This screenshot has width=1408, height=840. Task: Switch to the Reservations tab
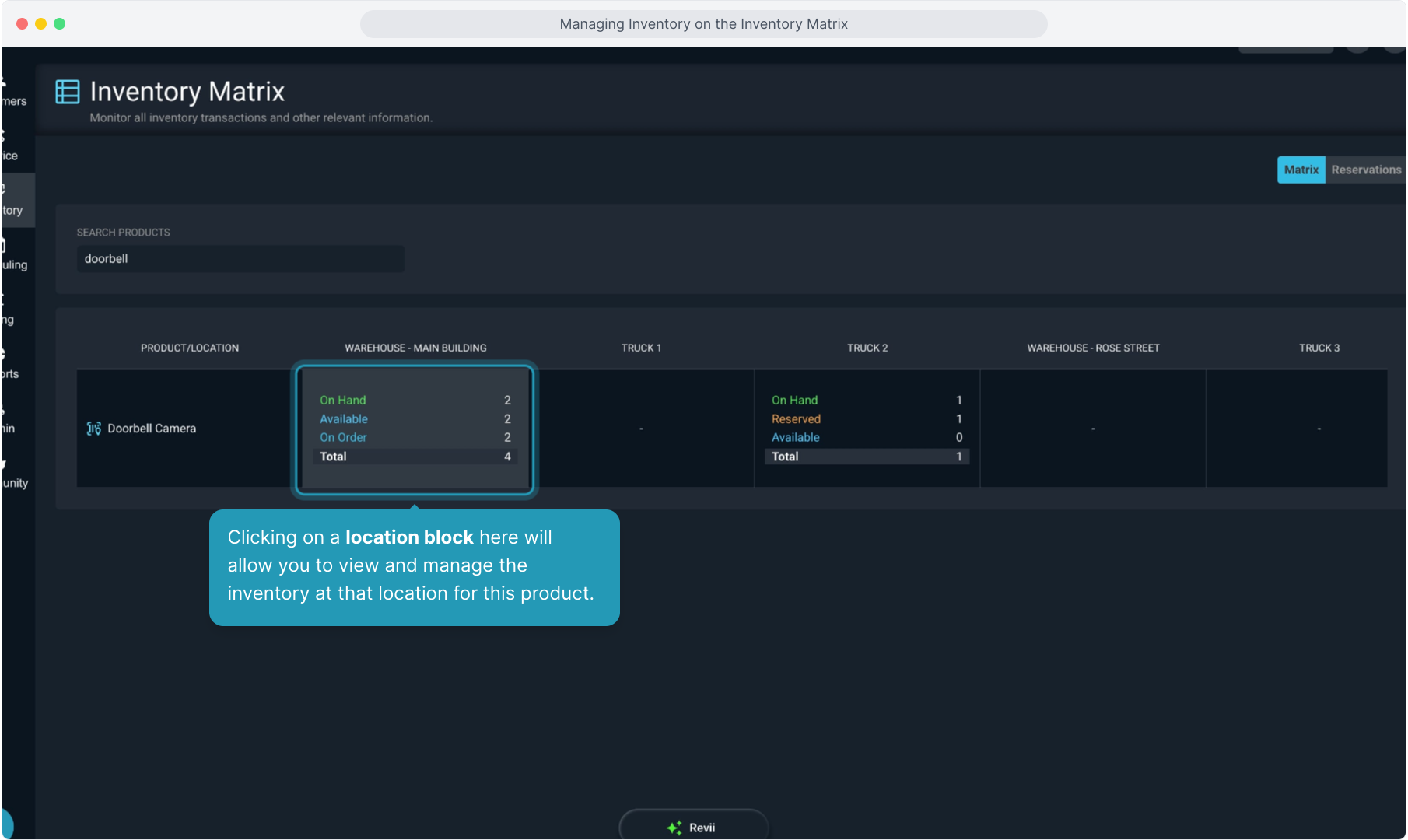(1365, 170)
